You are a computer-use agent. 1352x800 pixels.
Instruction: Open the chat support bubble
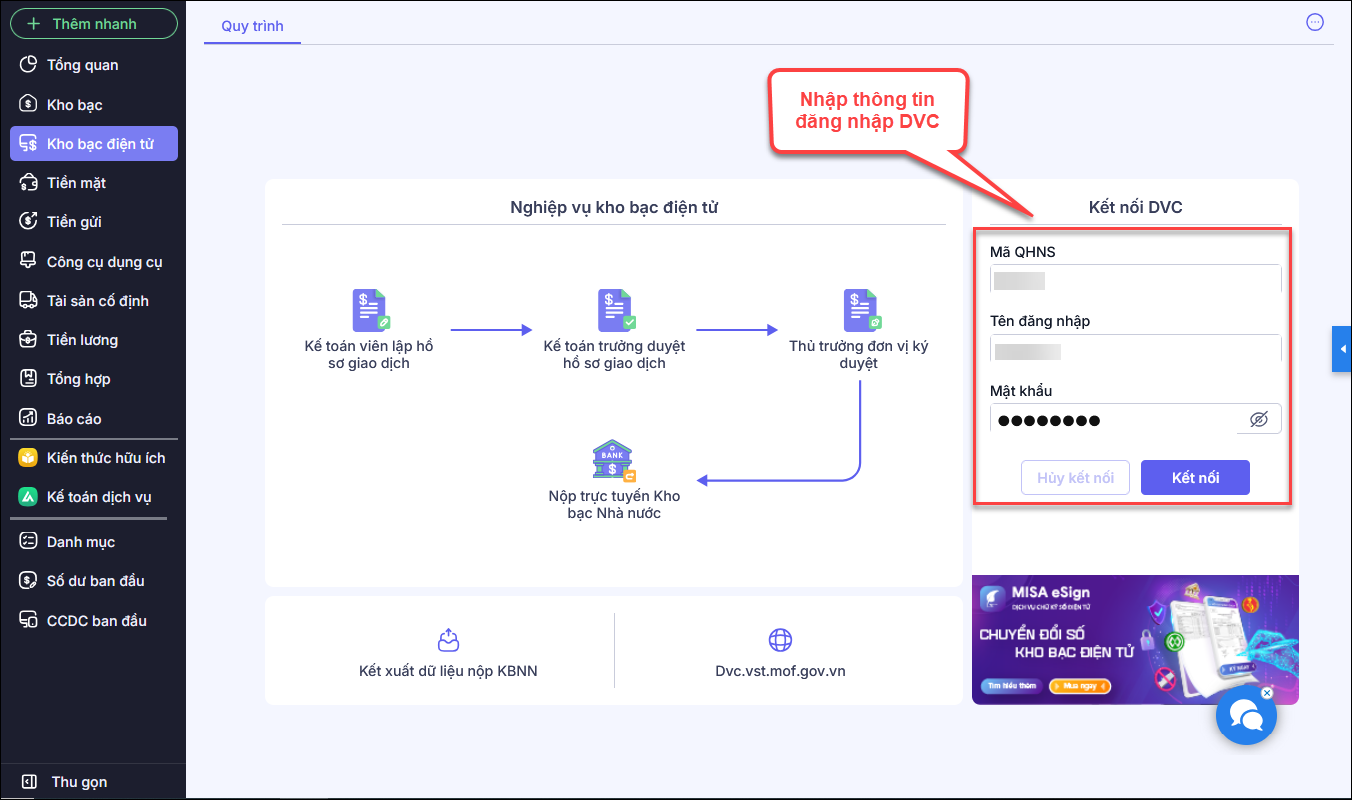(x=1245, y=716)
